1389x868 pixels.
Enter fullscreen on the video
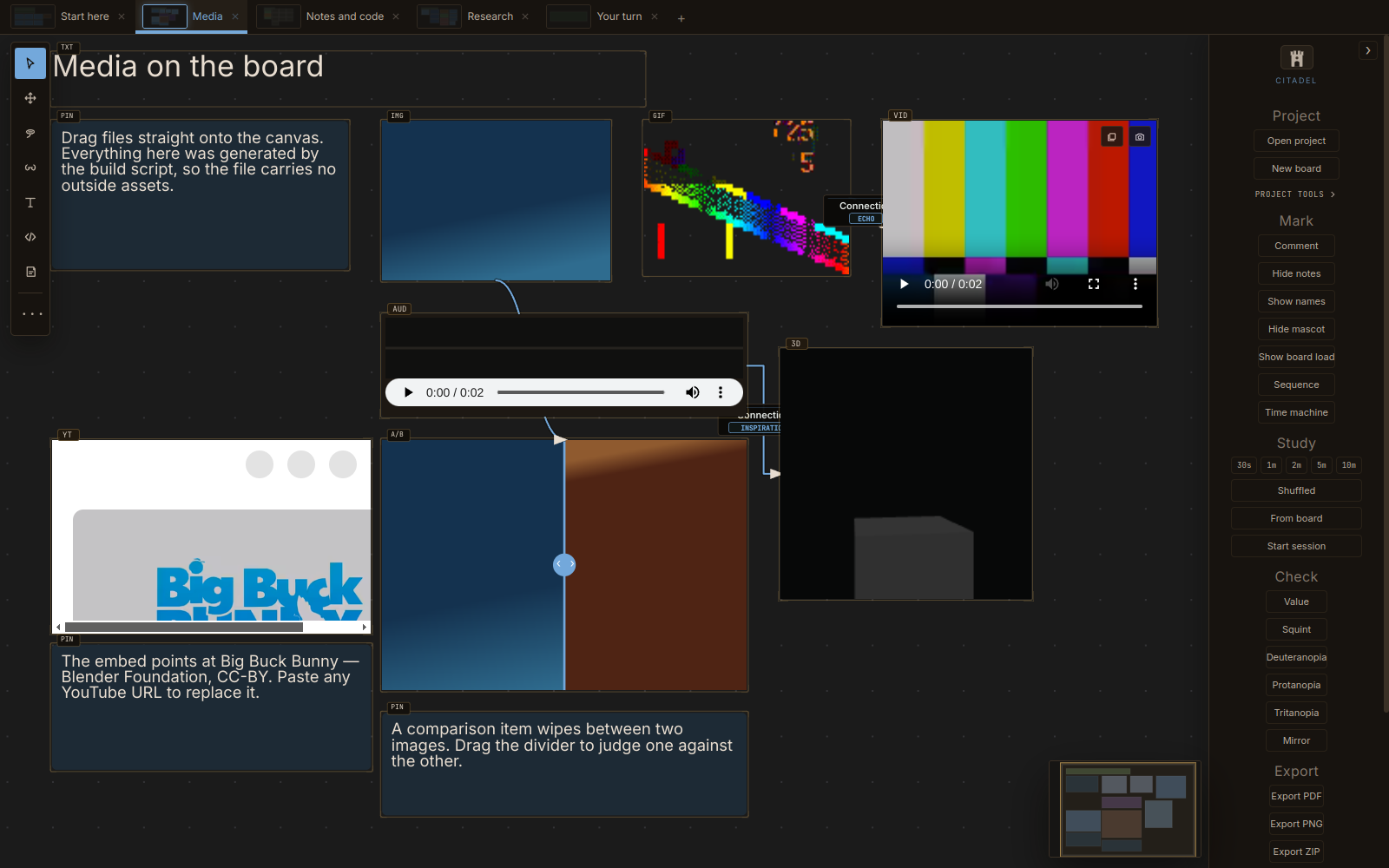[x=1094, y=284]
